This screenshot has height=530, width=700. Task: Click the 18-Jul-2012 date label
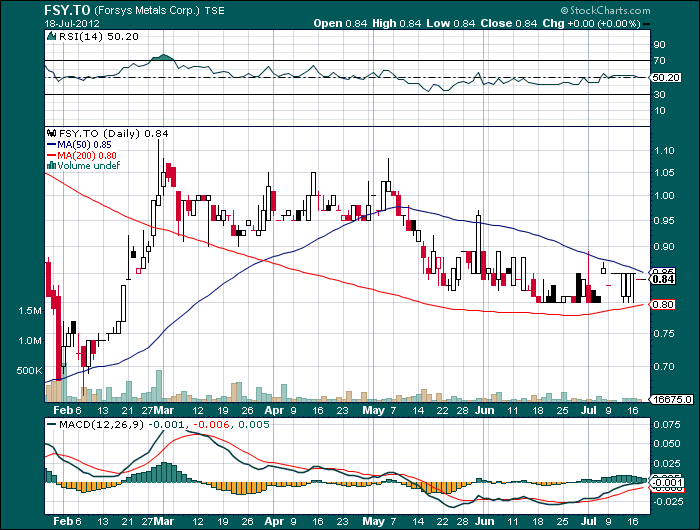(x=72, y=24)
